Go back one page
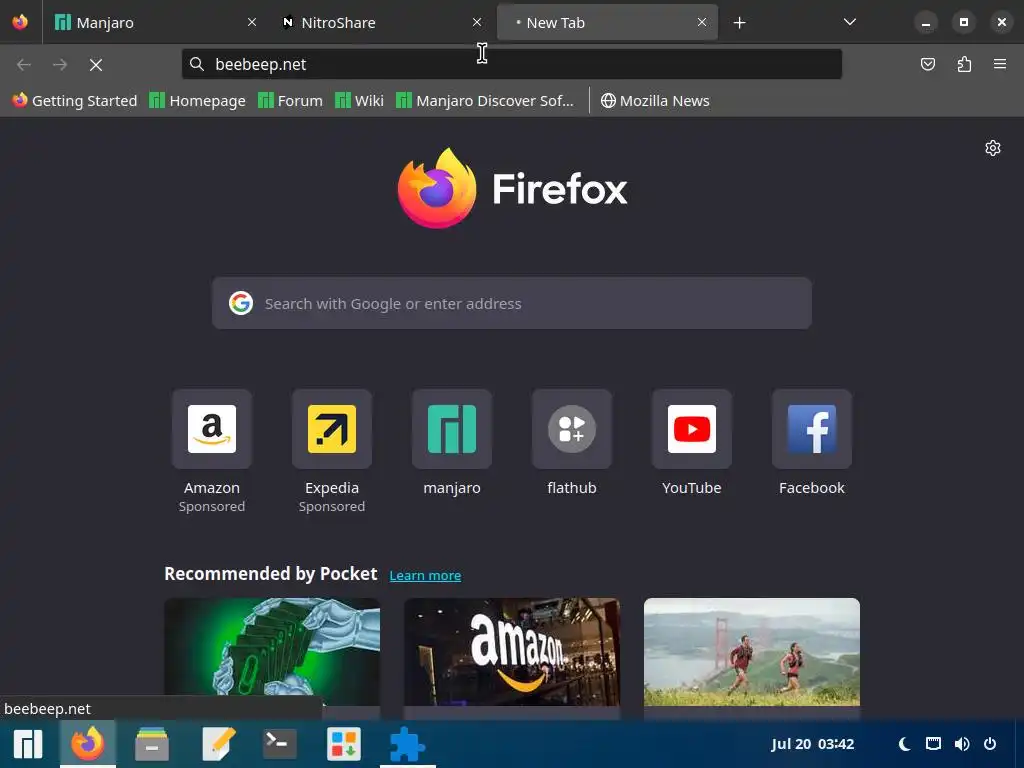Image resolution: width=1024 pixels, height=768 pixels. tap(24, 64)
